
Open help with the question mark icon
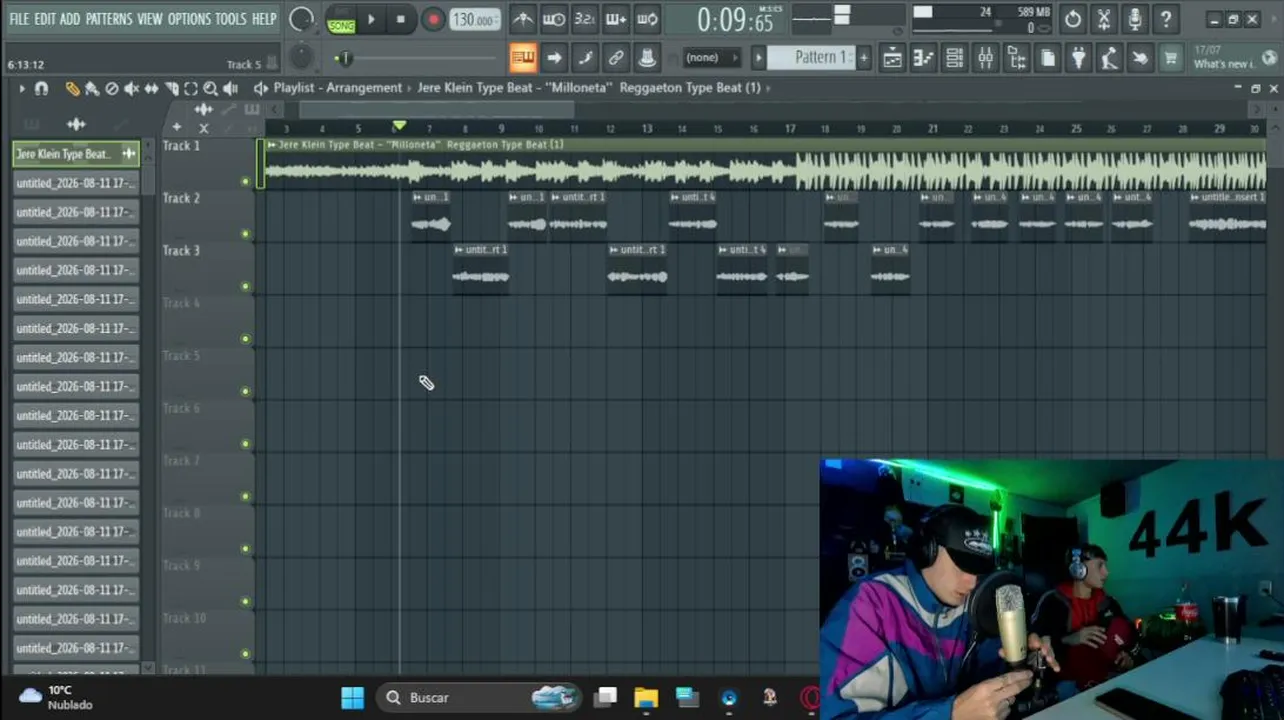1166,19
